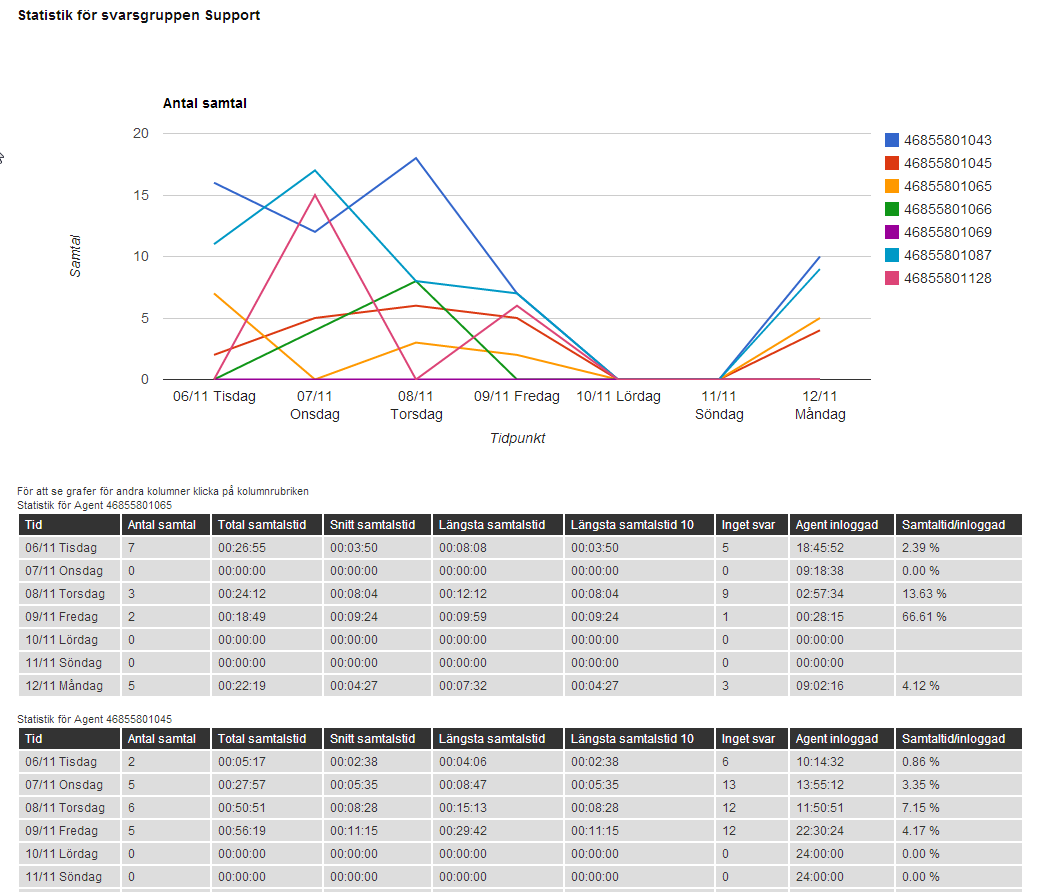Click Samtaltid/inloggad header in Agent 46855801045 table
The image size is (1042, 892).
coord(959,738)
